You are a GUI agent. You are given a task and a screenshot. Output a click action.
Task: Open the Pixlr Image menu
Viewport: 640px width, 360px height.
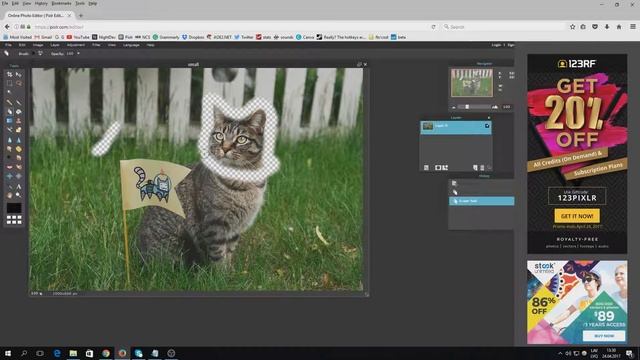pyautogui.click(x=38, y=45)
